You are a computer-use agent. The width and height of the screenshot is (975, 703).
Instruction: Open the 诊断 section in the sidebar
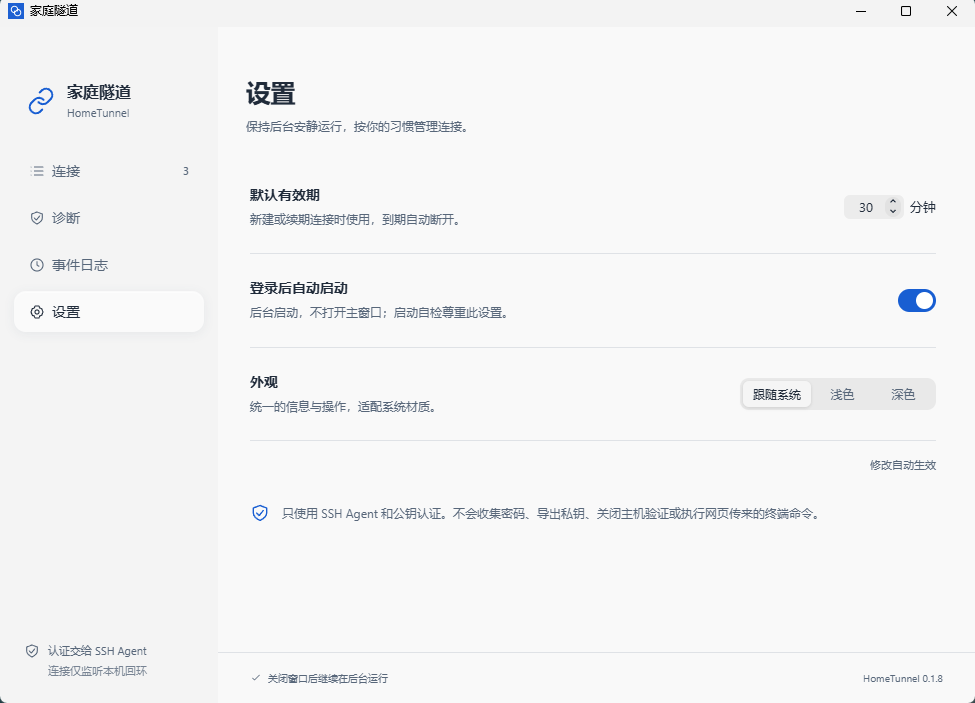click(x=109, y=218)
